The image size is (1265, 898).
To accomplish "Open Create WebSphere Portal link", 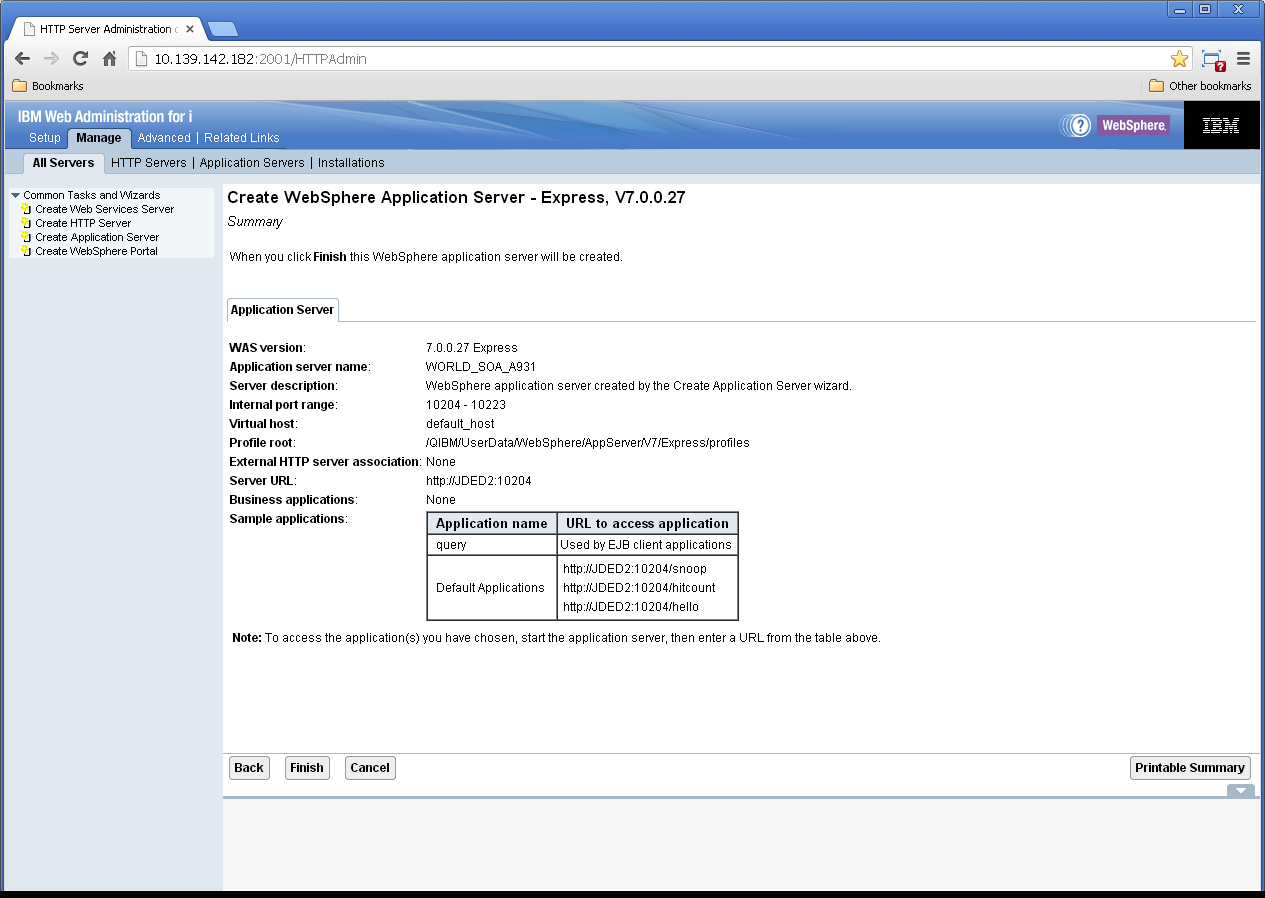I will point(96,251).
